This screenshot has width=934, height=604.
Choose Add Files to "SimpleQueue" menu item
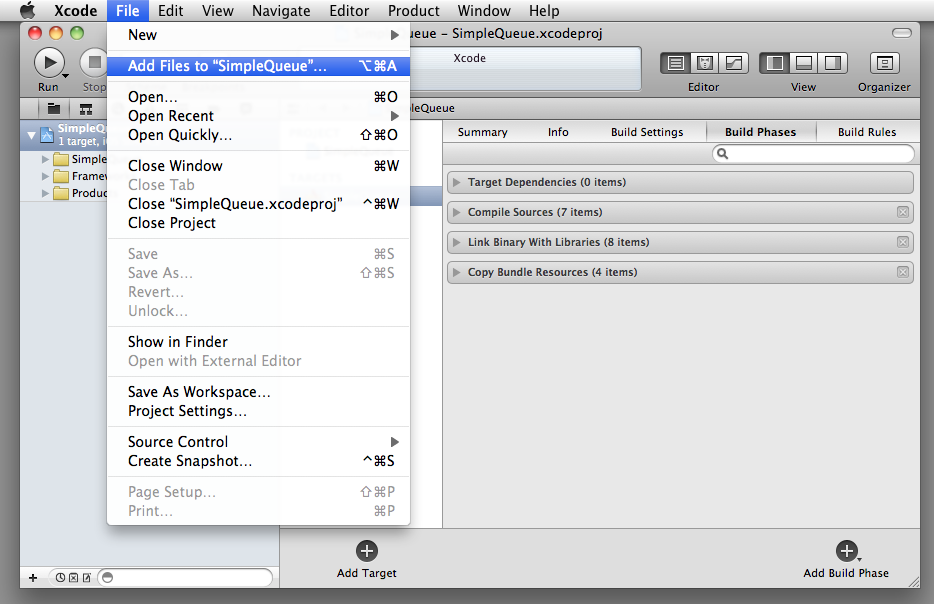(228, 66)
